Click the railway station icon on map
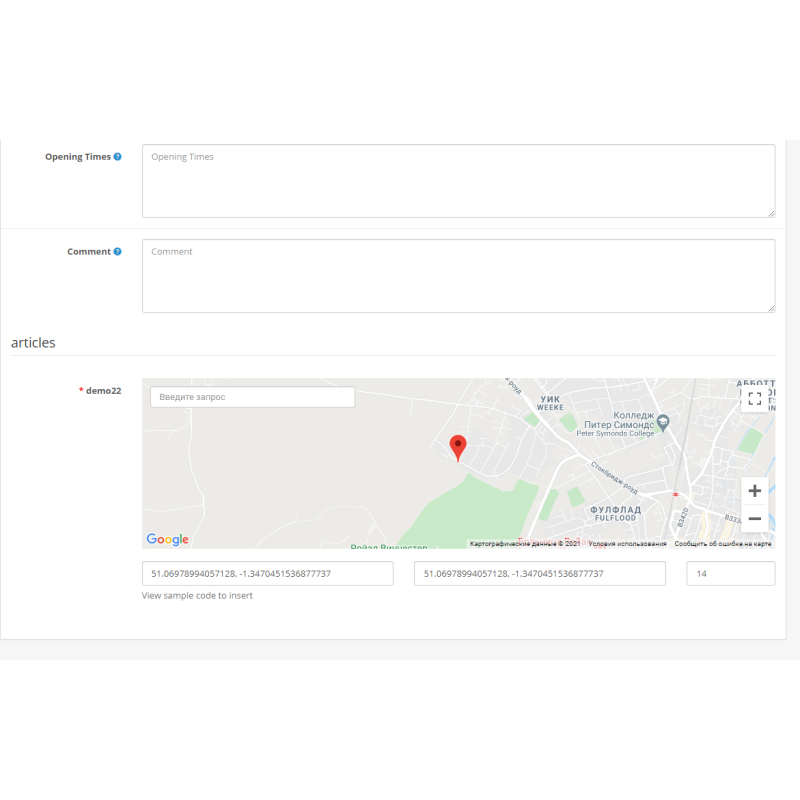 pyautogui.click(x=678, y=494)
